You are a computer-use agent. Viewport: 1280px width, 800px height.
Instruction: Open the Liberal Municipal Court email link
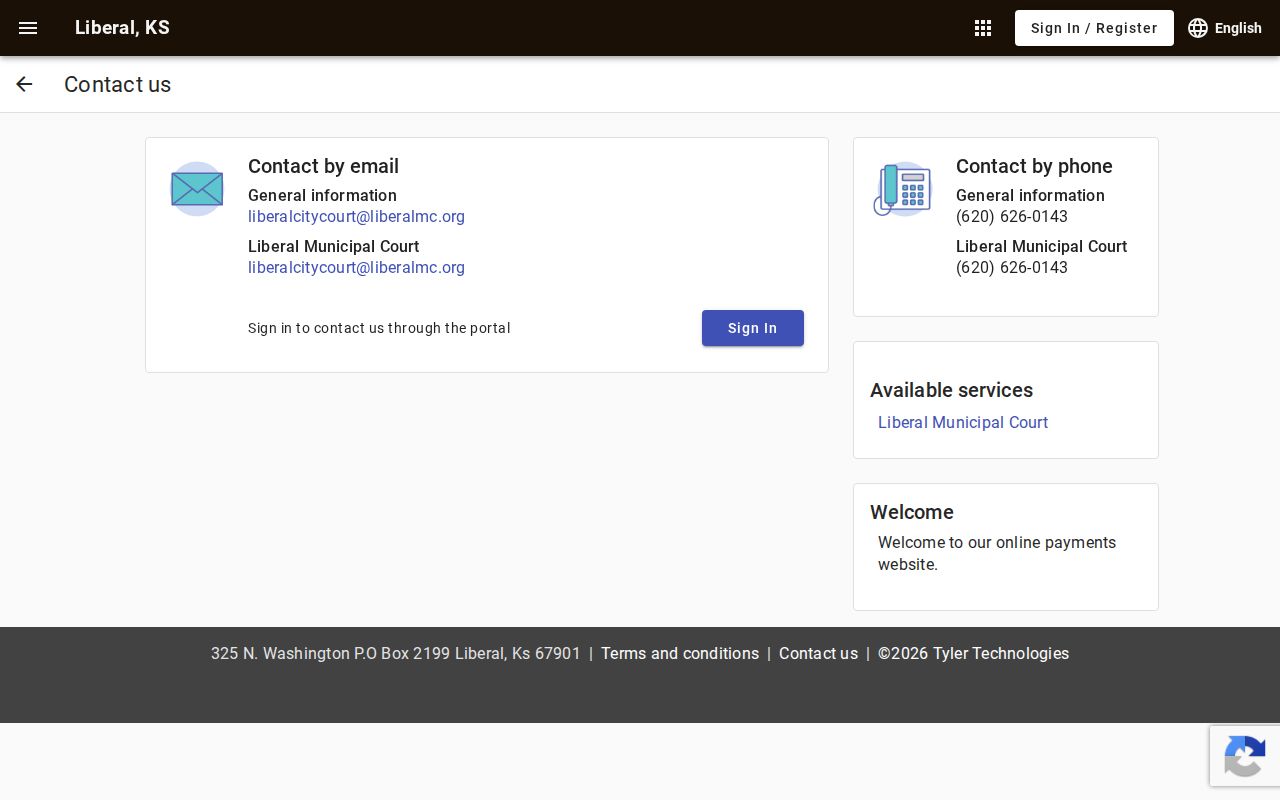pos(356,268)
